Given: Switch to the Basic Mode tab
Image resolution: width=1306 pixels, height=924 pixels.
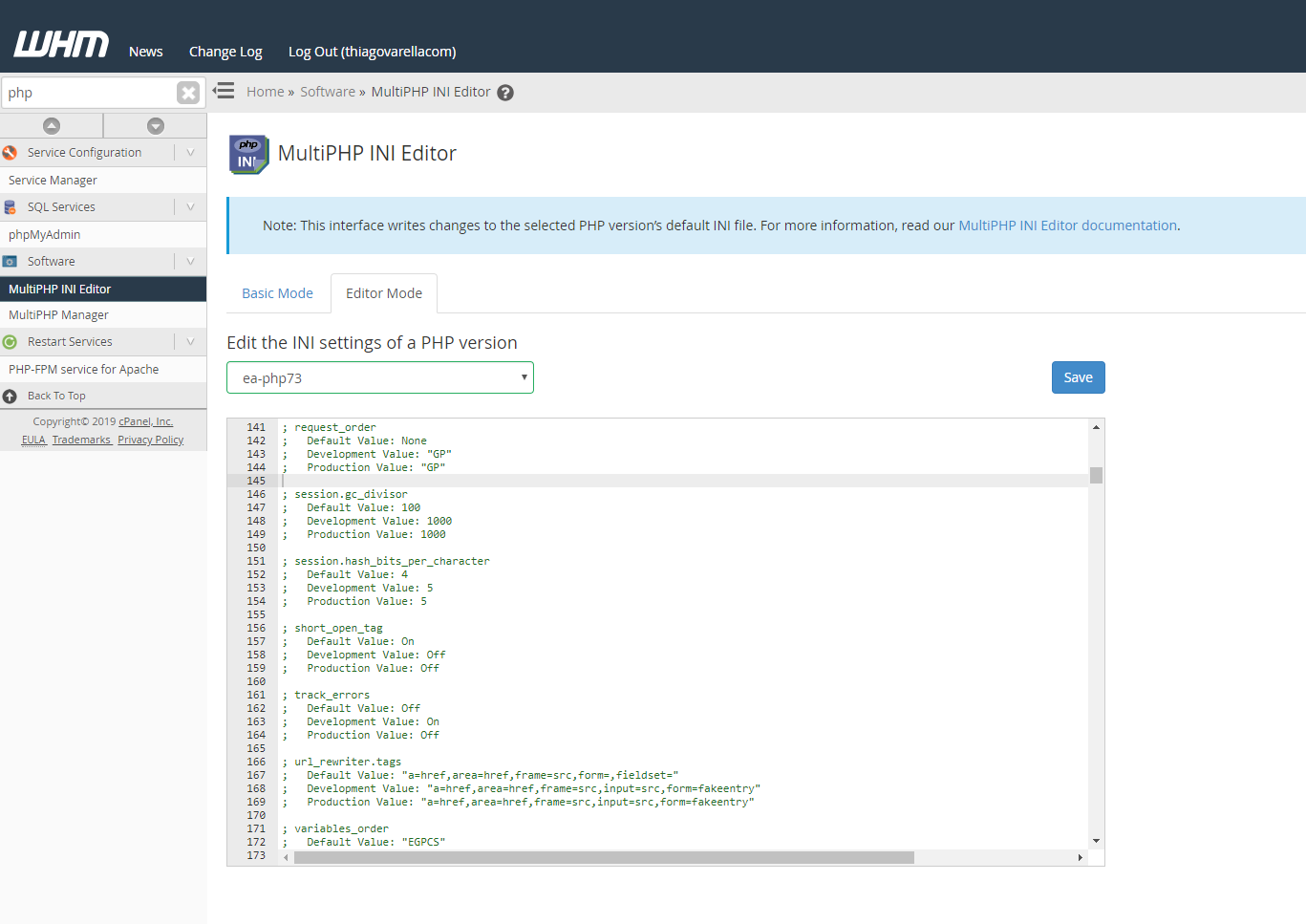Looking at the screenshot, I should 277,293.
